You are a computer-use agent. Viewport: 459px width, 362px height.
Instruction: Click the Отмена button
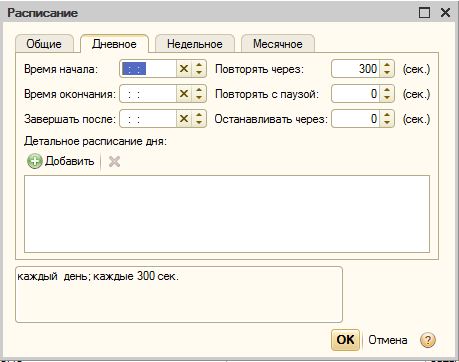coord(388,340)
